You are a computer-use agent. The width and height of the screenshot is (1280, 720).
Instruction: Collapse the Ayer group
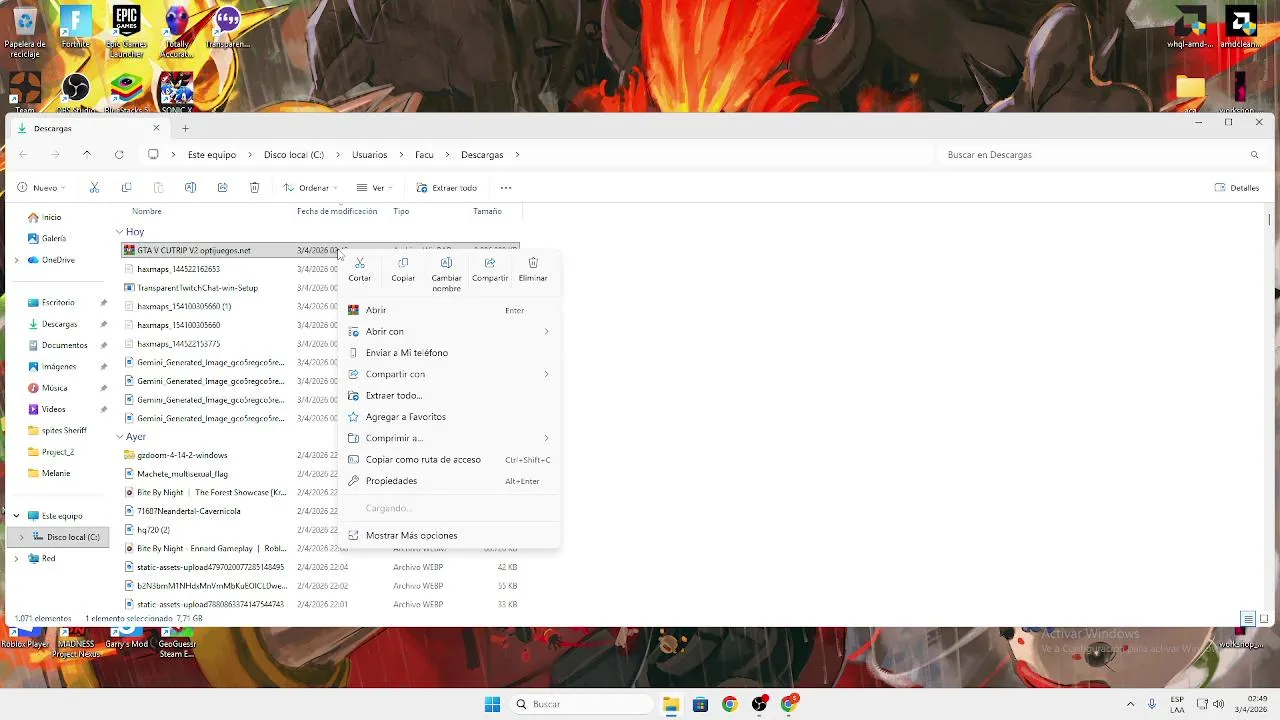(119, 437)
